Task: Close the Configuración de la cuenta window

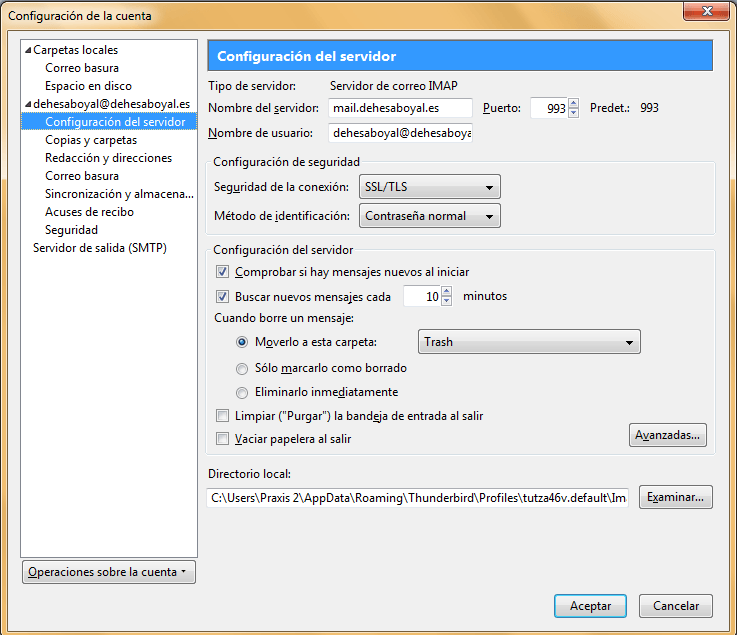Action: coord(706,11)
